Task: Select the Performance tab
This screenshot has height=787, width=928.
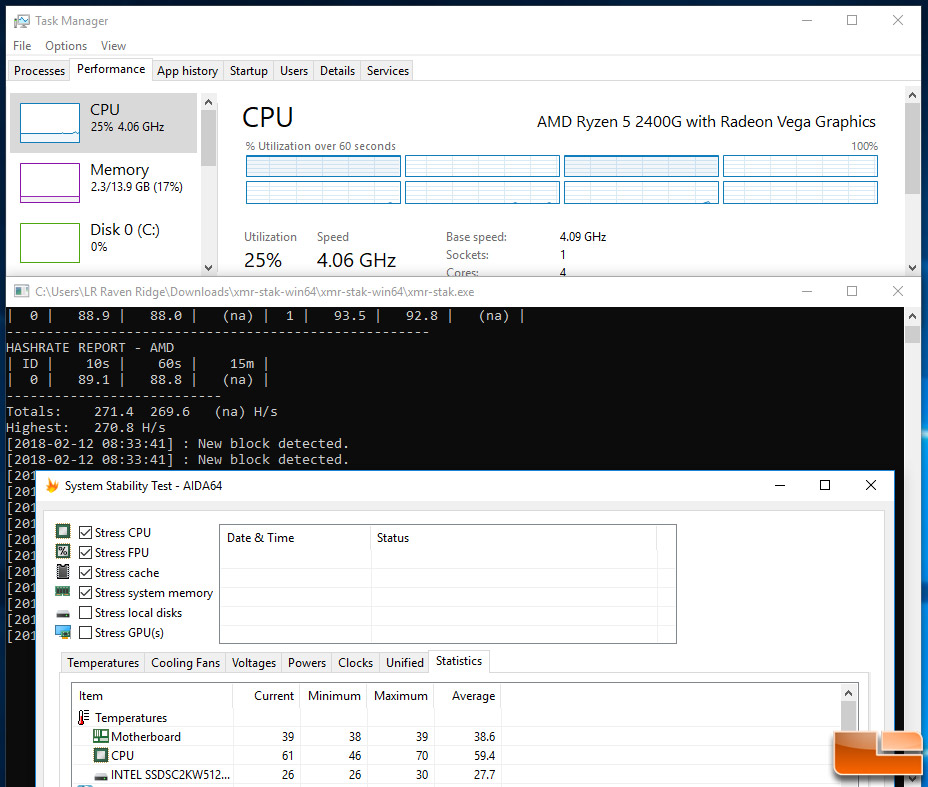Action: pyautogui.click(x=111, y=69)
